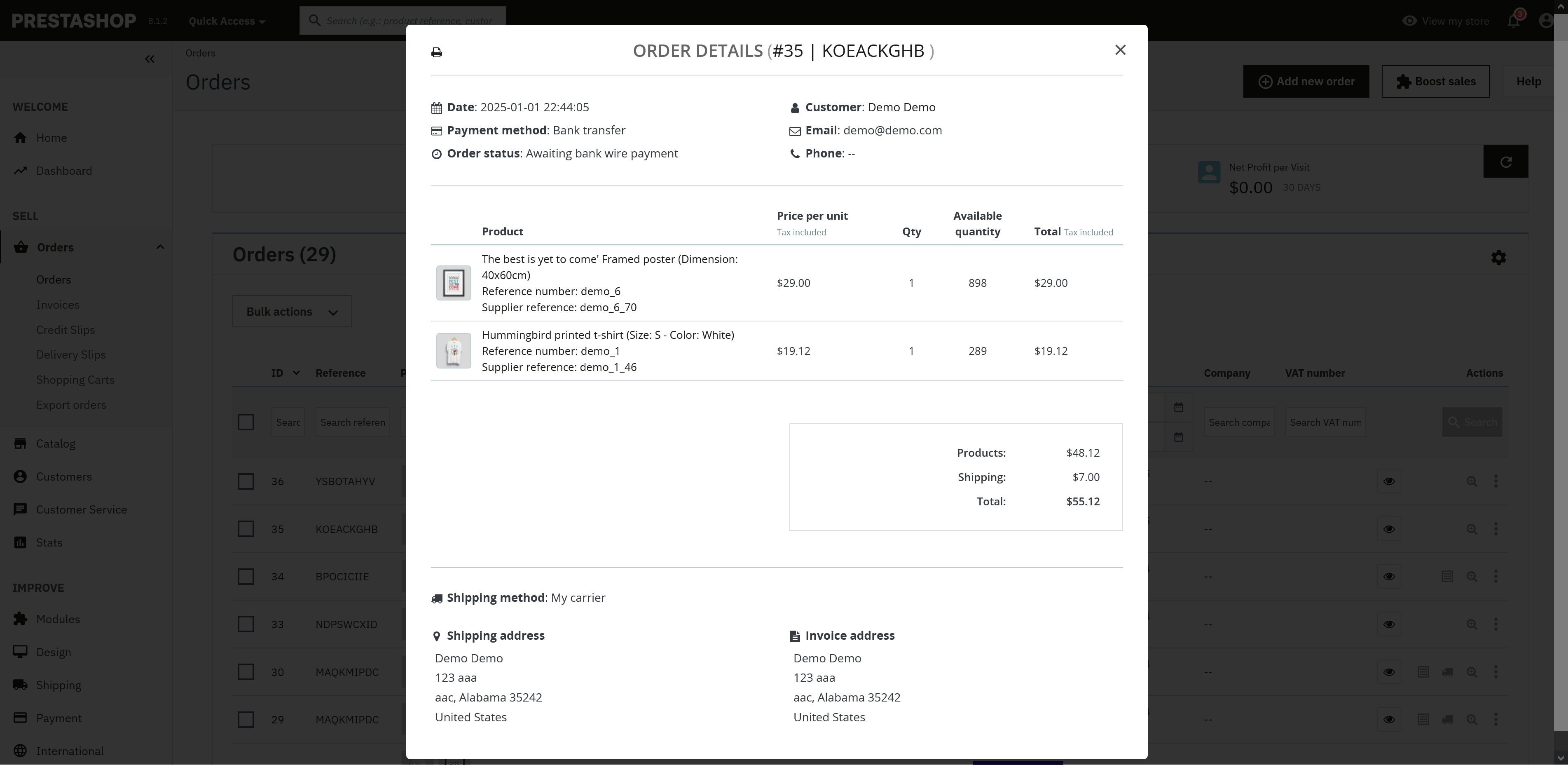Image resolution: width=1568 pixels, height=765 pixels.
Task: View order 34 via eye icon
Action: [1389, 576]
